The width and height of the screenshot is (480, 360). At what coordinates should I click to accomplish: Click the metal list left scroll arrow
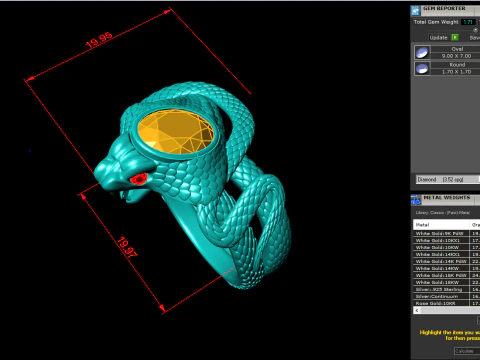(x=417, y=310)
